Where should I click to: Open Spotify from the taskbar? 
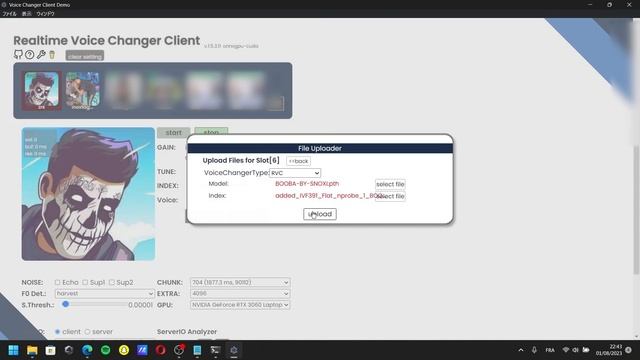105,350
